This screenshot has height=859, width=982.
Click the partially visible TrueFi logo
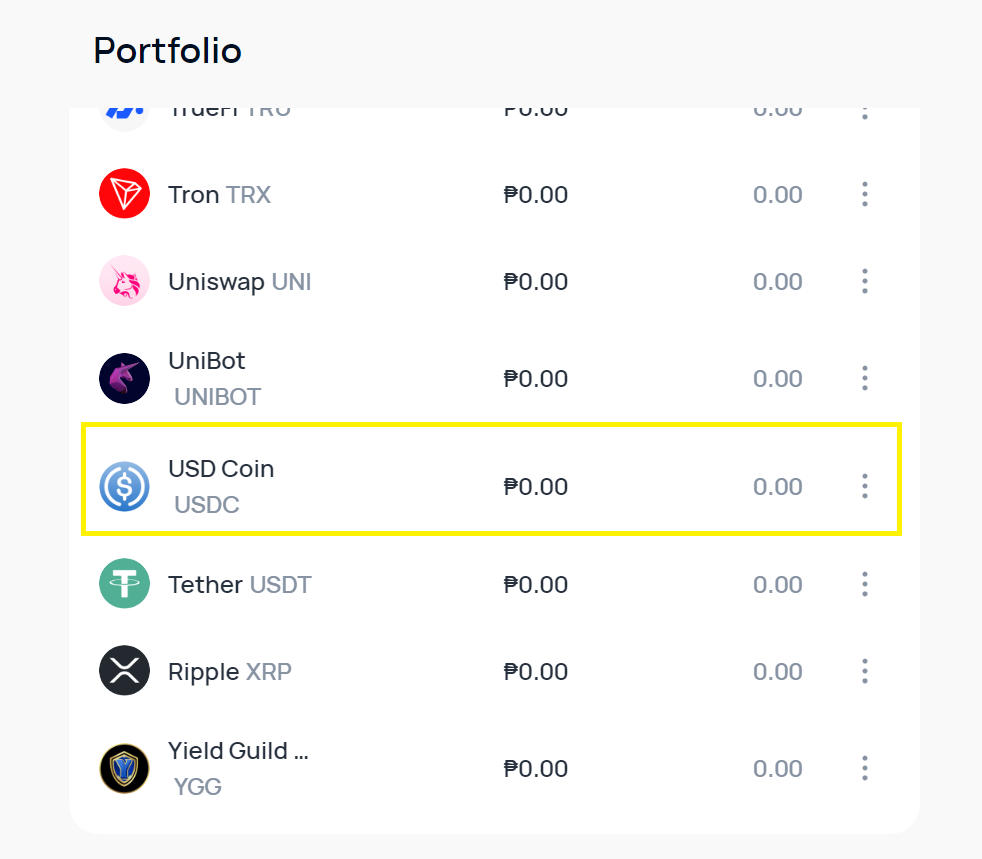125,119
